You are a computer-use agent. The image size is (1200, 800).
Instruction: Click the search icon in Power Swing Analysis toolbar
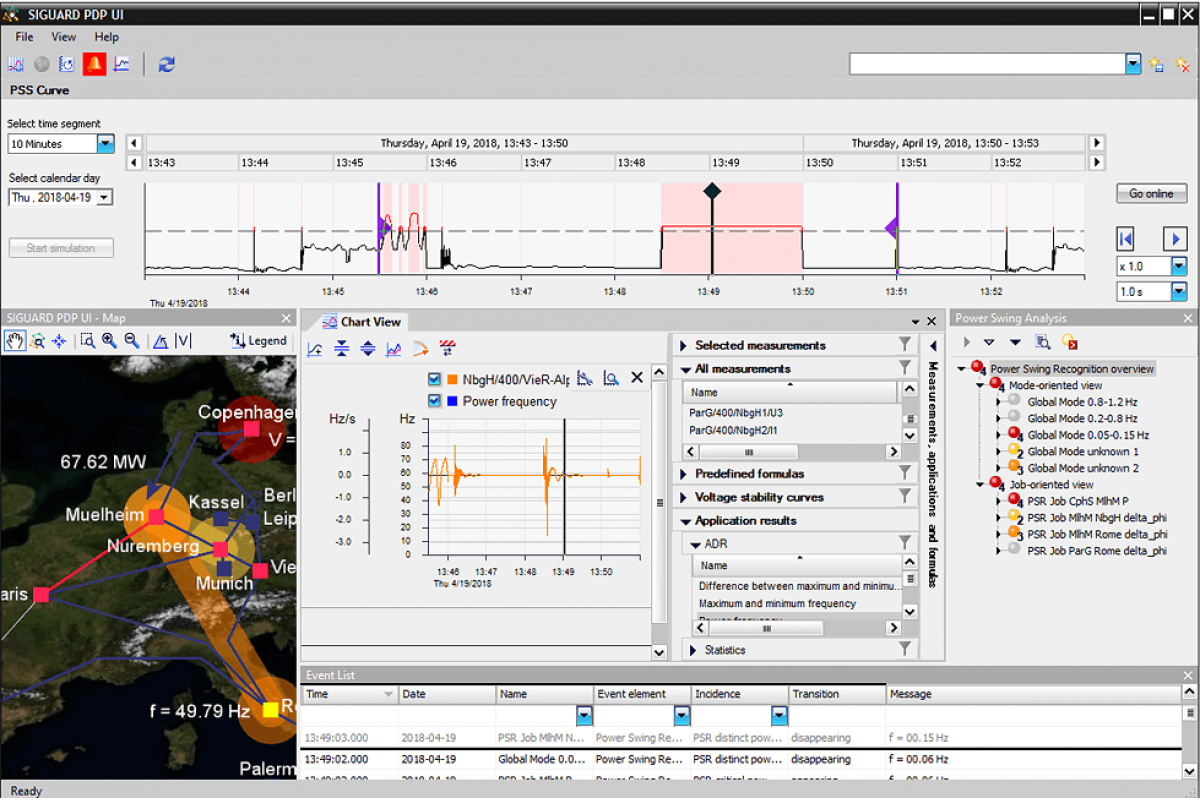tap(1042, 342)
